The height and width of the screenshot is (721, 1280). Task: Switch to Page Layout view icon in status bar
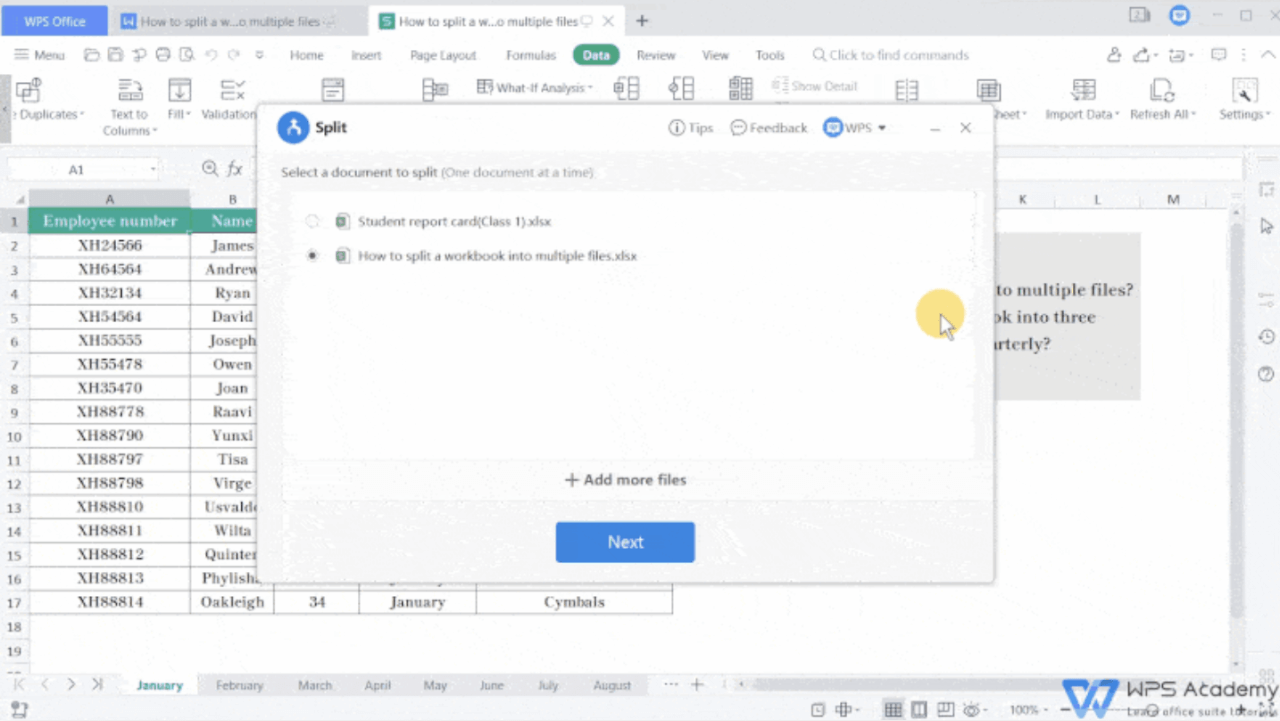coord(919,710)
